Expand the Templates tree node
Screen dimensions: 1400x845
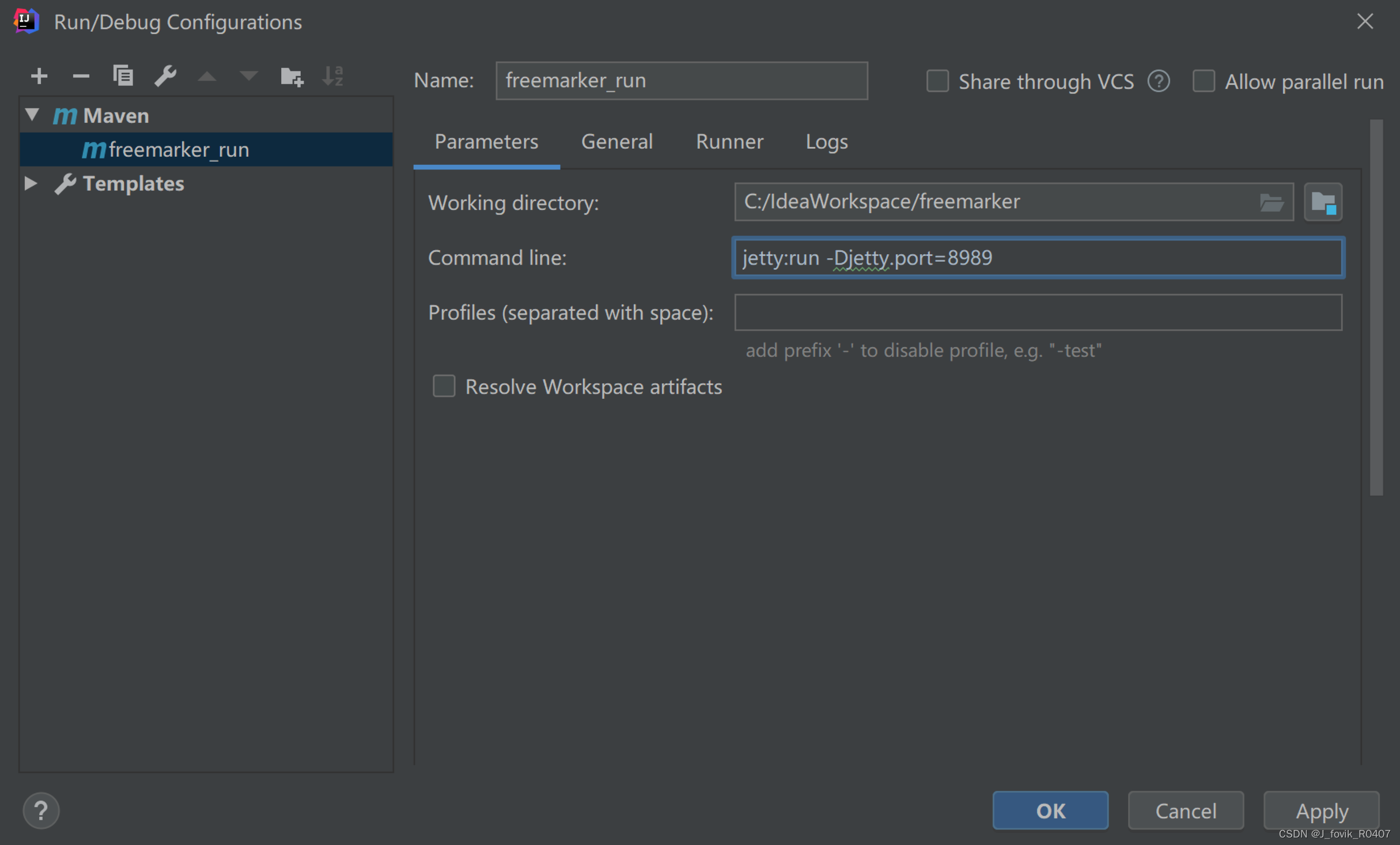[x=31, y=183]
